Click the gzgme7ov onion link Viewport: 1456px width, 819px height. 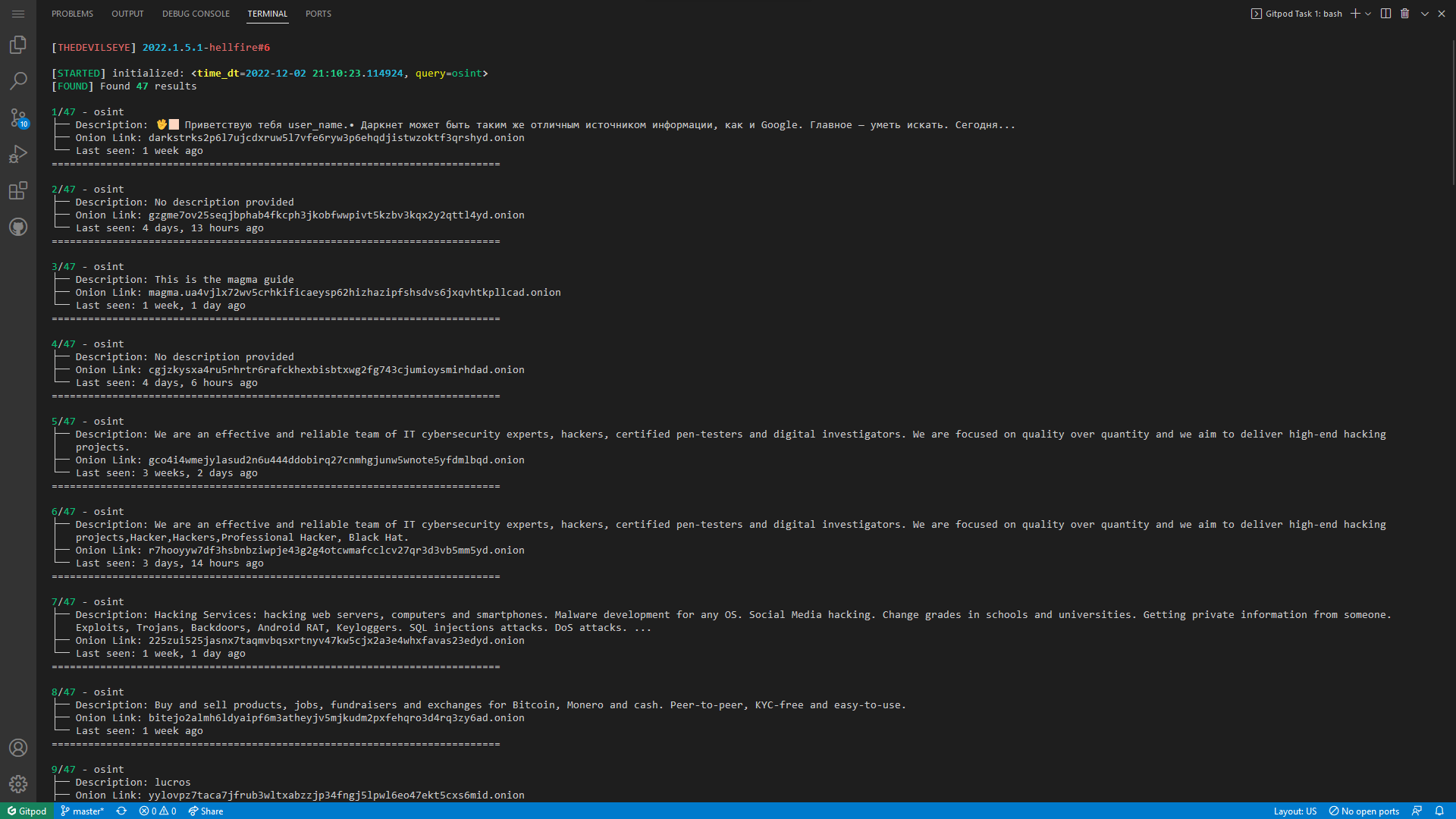pos(336,215)
